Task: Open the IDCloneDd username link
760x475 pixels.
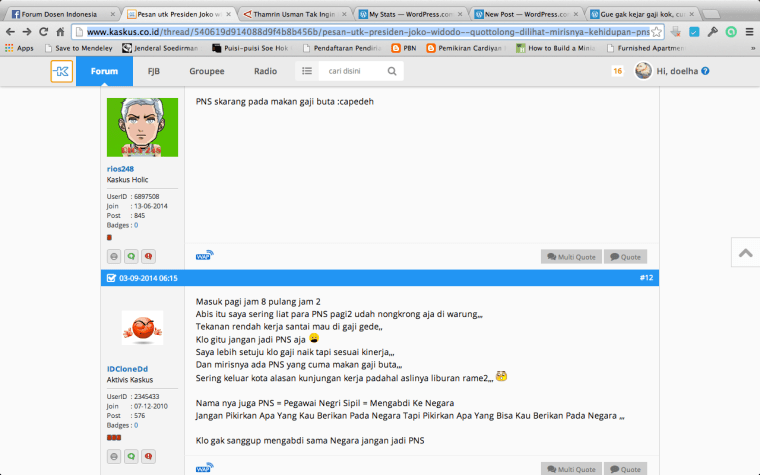Action: tap(127, 369)
